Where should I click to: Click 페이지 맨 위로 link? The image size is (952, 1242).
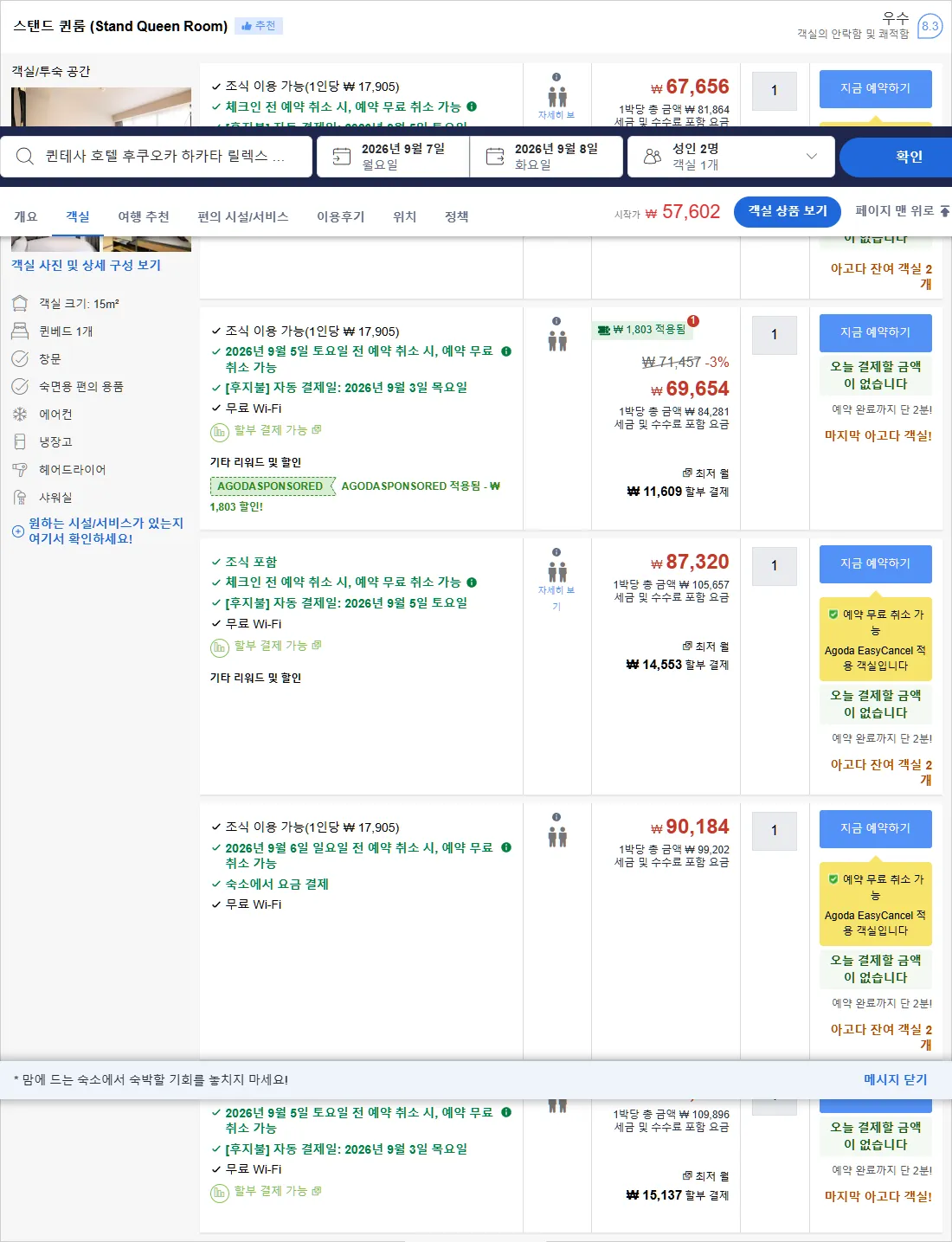click(x=902, y=211)
